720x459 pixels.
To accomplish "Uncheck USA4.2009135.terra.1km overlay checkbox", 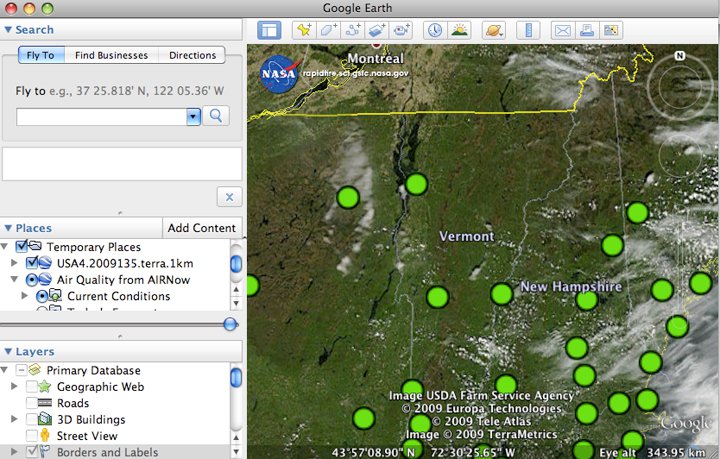I will point(32,263).
